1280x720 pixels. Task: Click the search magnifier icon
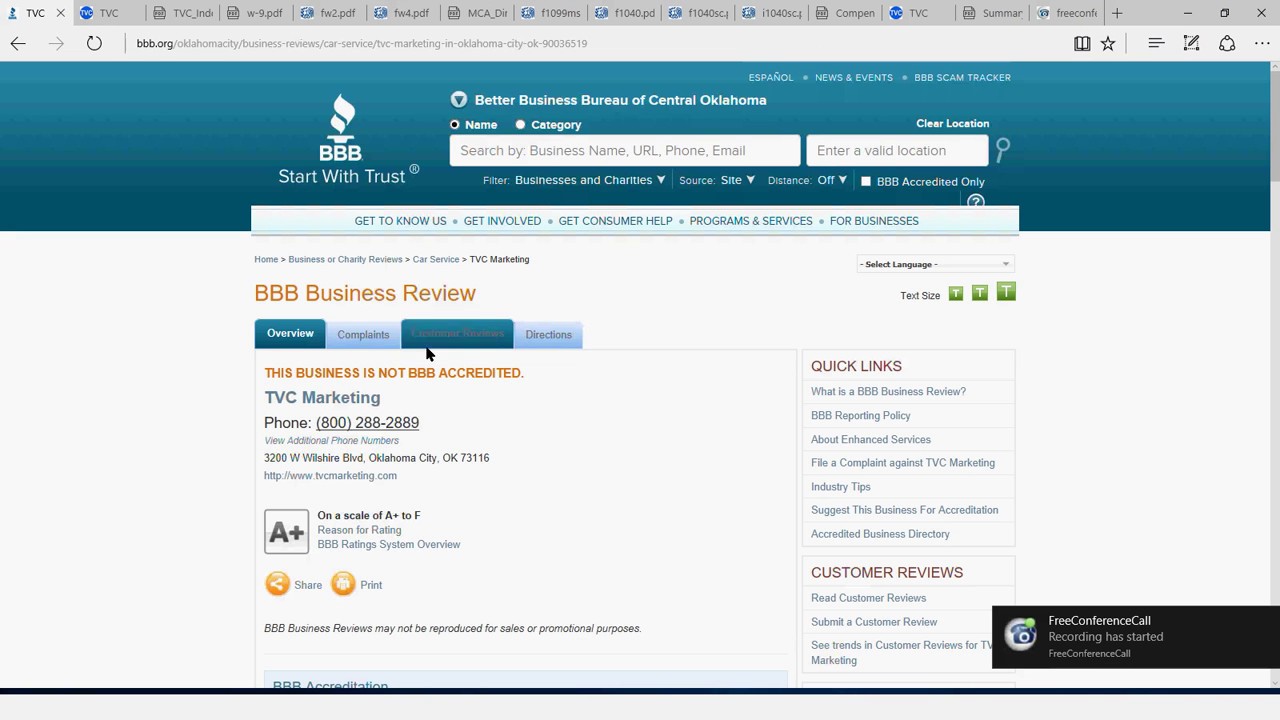tap(1003, 150)
